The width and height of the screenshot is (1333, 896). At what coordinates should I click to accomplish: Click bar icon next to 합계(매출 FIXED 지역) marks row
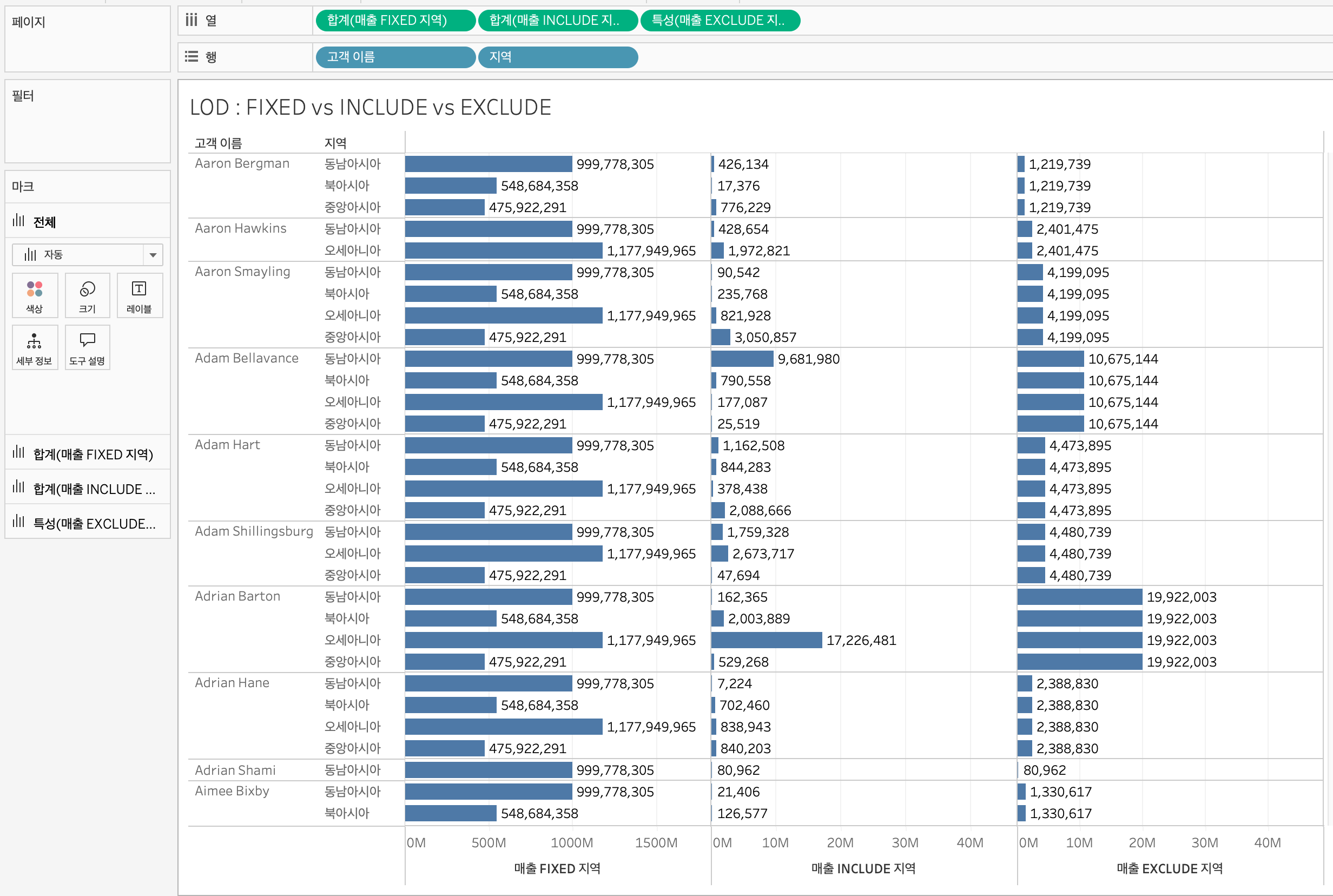coord(19,452)
